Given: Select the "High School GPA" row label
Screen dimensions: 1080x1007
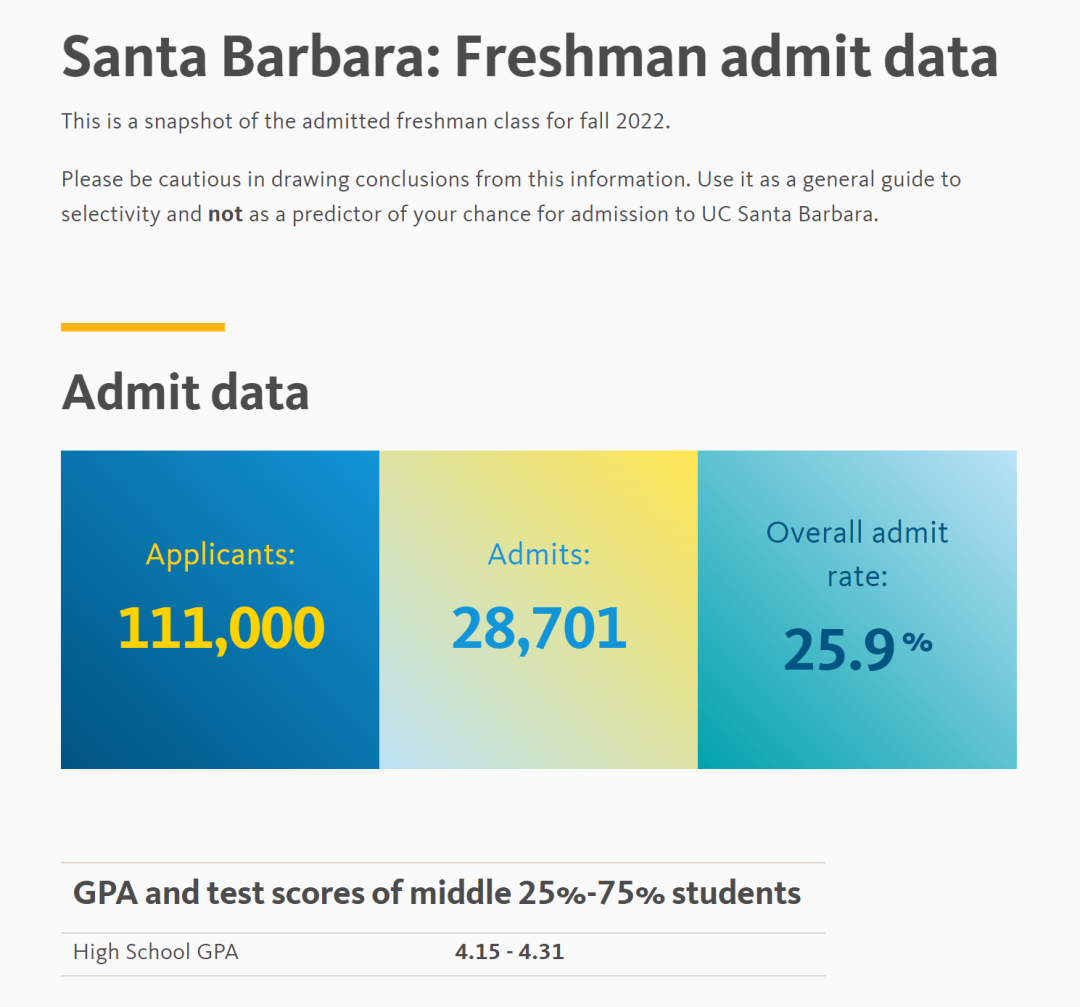Looking at the screenshot, I should 156,952.
